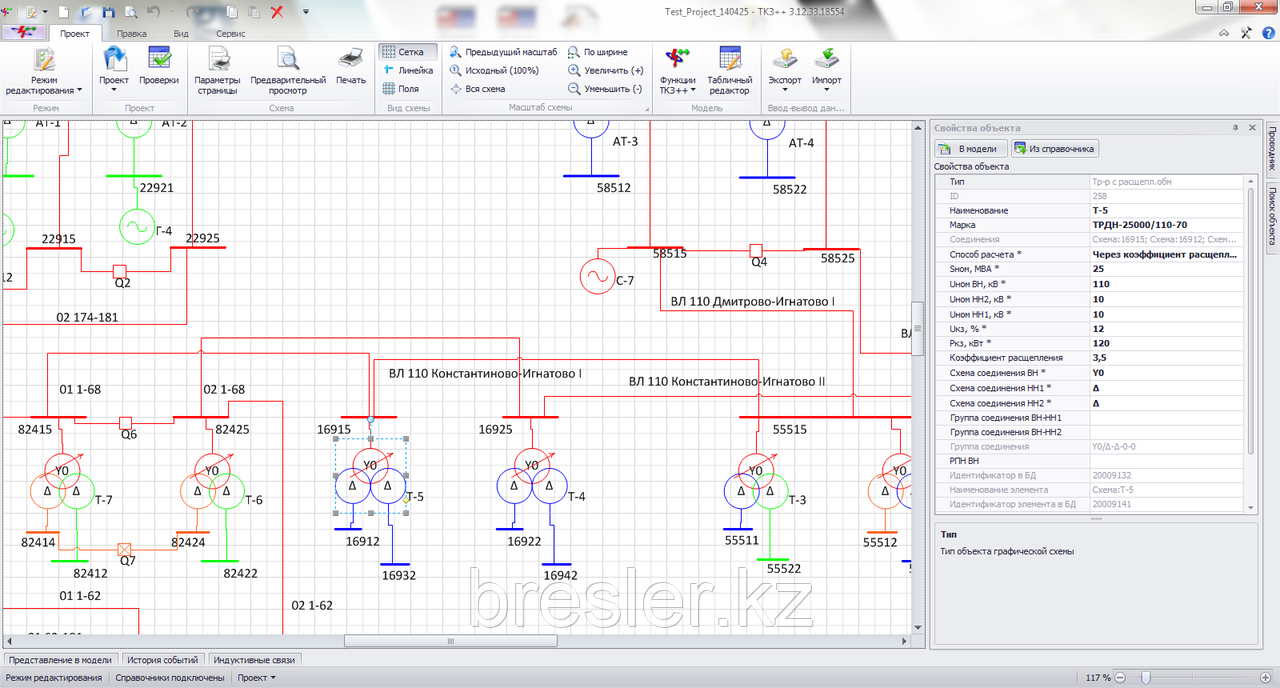
Task: Open Табличный редактор table editor
Action: click(x=729, y=70)
